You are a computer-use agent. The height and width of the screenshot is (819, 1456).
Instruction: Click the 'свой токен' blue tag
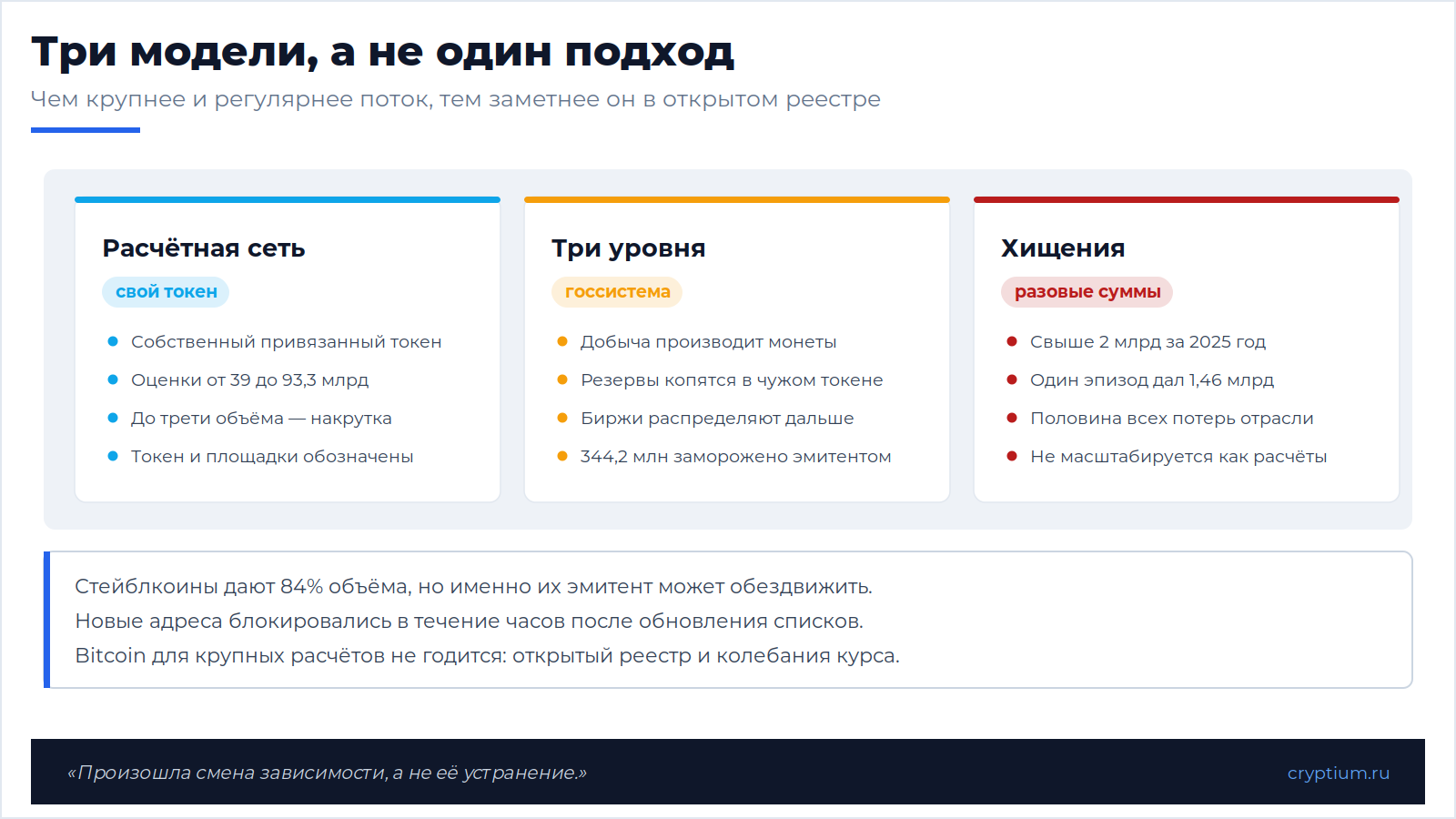pos(166,292)
